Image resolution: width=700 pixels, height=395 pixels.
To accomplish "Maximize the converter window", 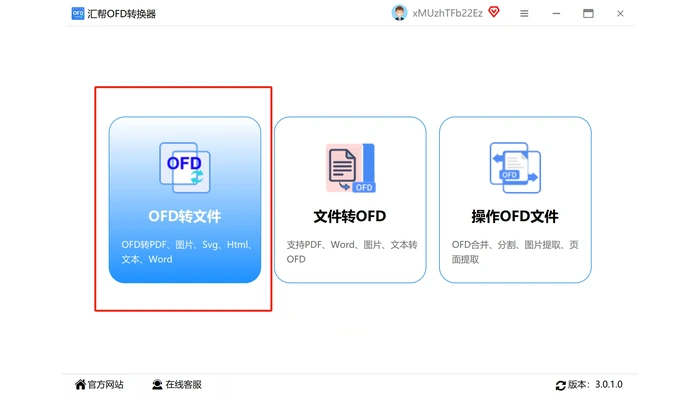I will click(588, 13).
